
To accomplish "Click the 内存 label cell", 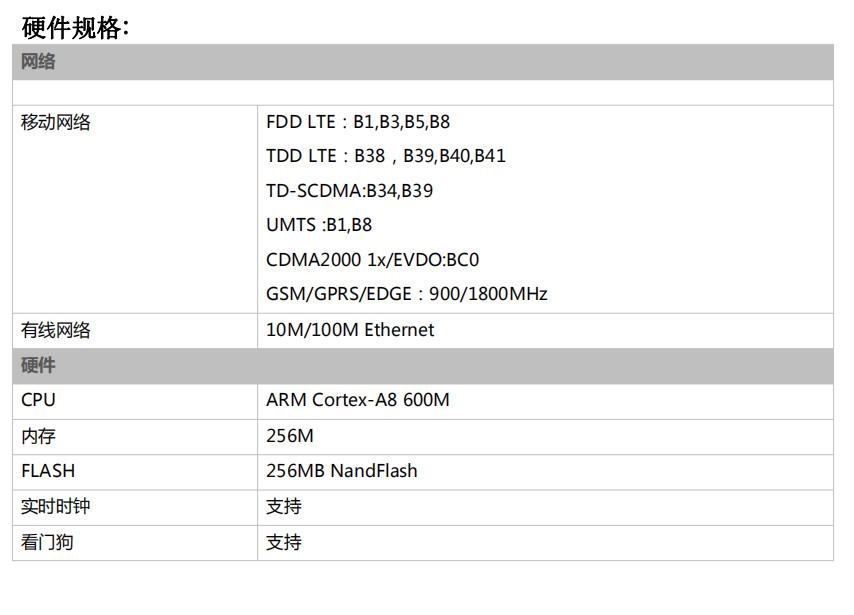I will tap(135, 437).
